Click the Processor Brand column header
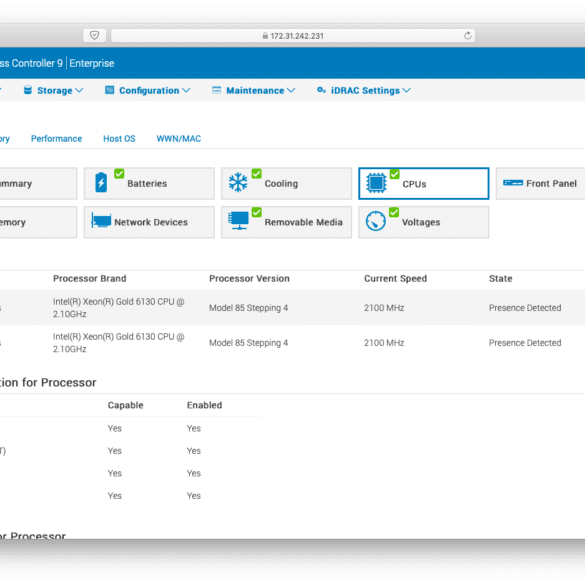The width and height of the screenshot is (585, 585). [x=90, y=278]
